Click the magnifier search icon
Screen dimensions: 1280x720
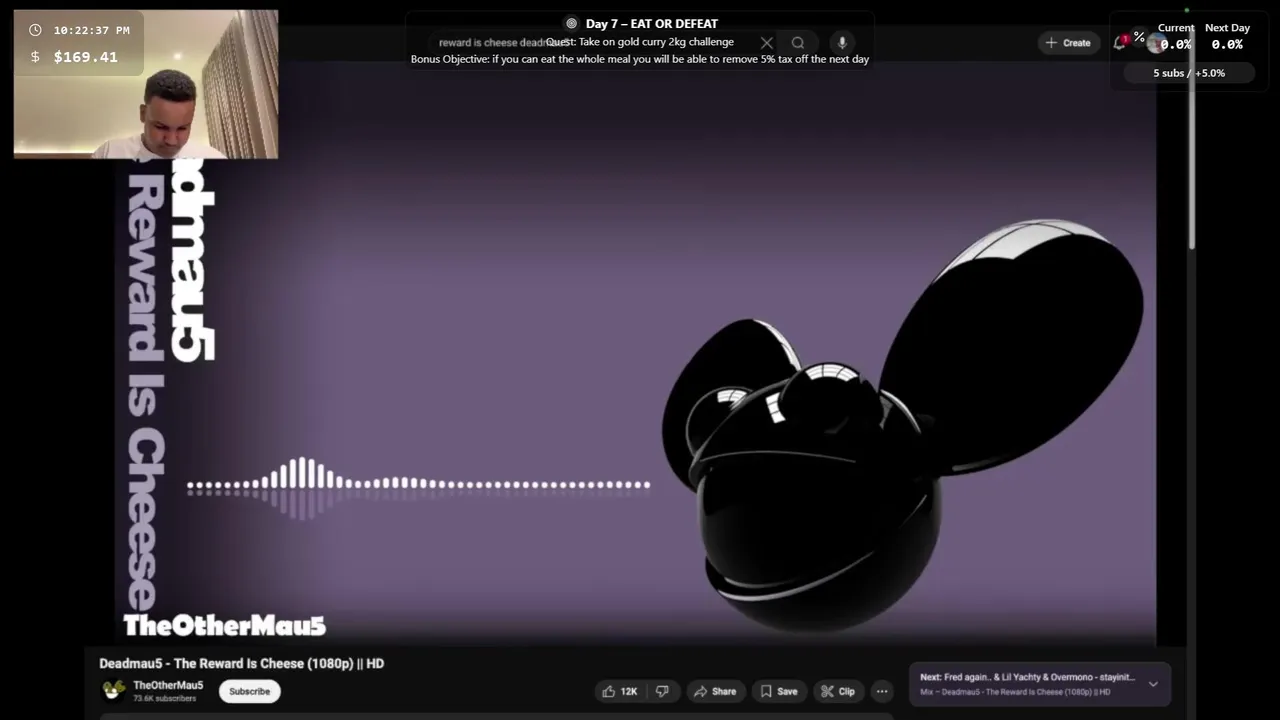798,43
